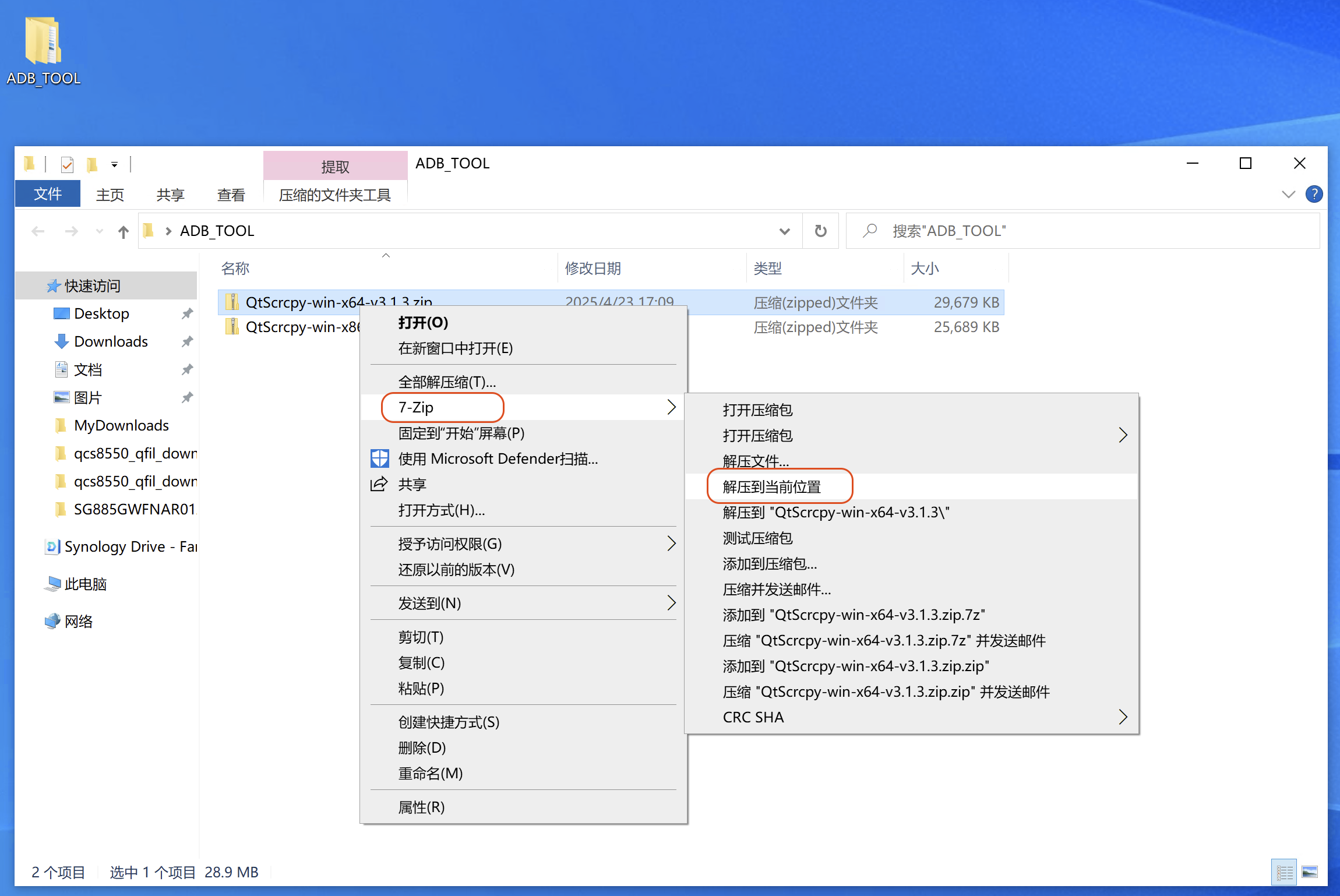Select the QtScrcpy-win-x86 zip file icon

click(232, 326)
